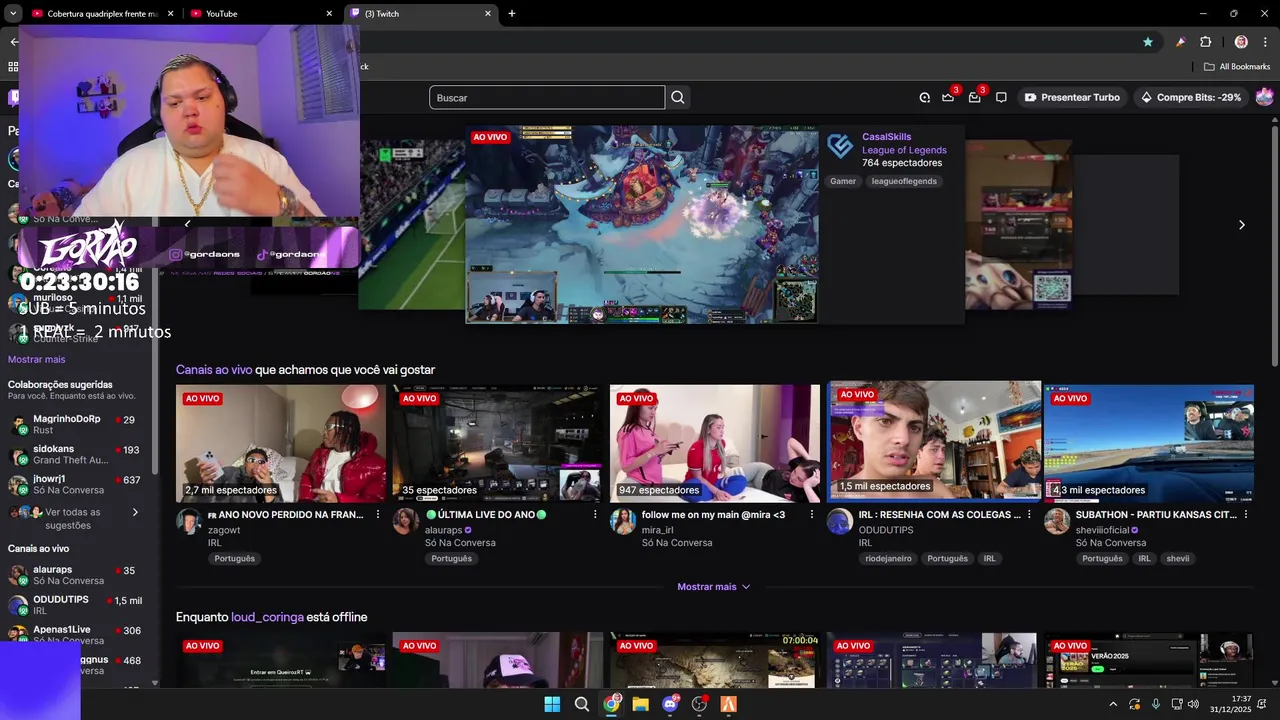Select MagrinhoDoRp in sidebar
Viewport: 1280px width, 720px height.
coord(76,424)
